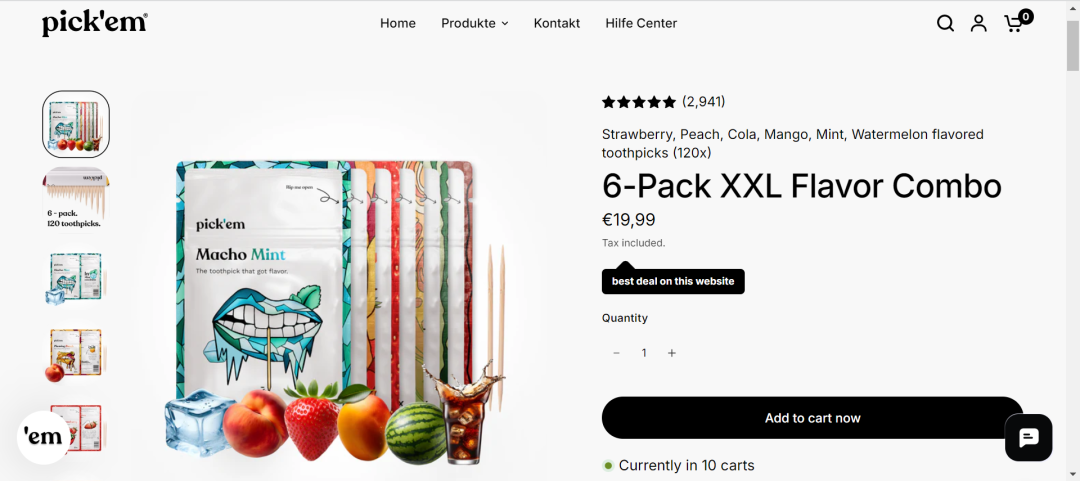Open the Home menu item
Screen dimensions: 1080x481
(398, 23)
